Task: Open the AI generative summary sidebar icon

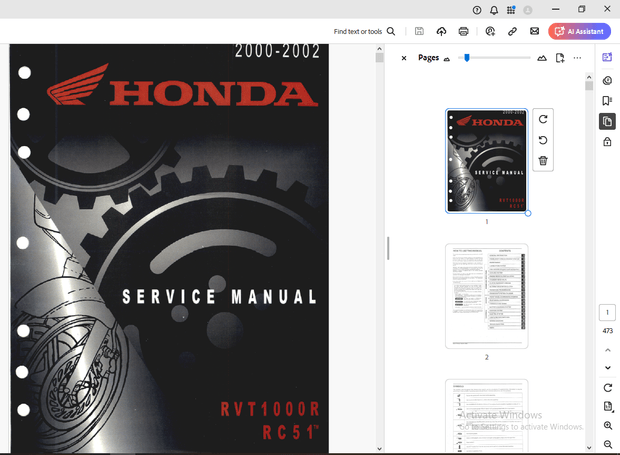Action: click(607, 57)
